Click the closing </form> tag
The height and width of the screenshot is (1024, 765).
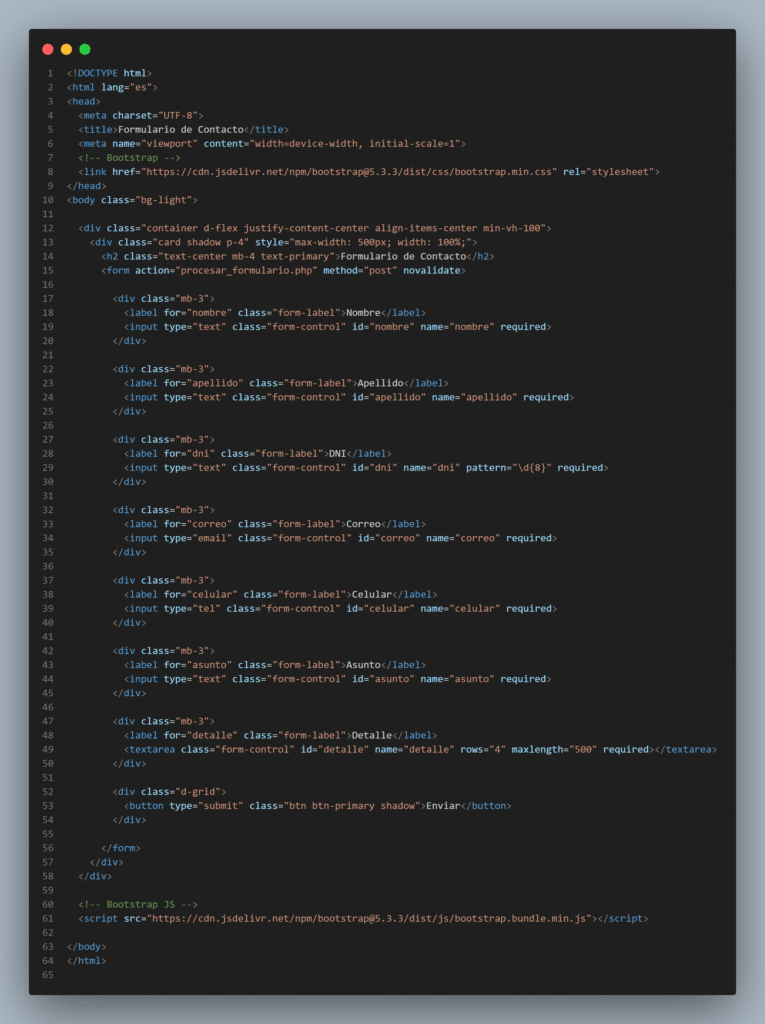click(121, 848)
